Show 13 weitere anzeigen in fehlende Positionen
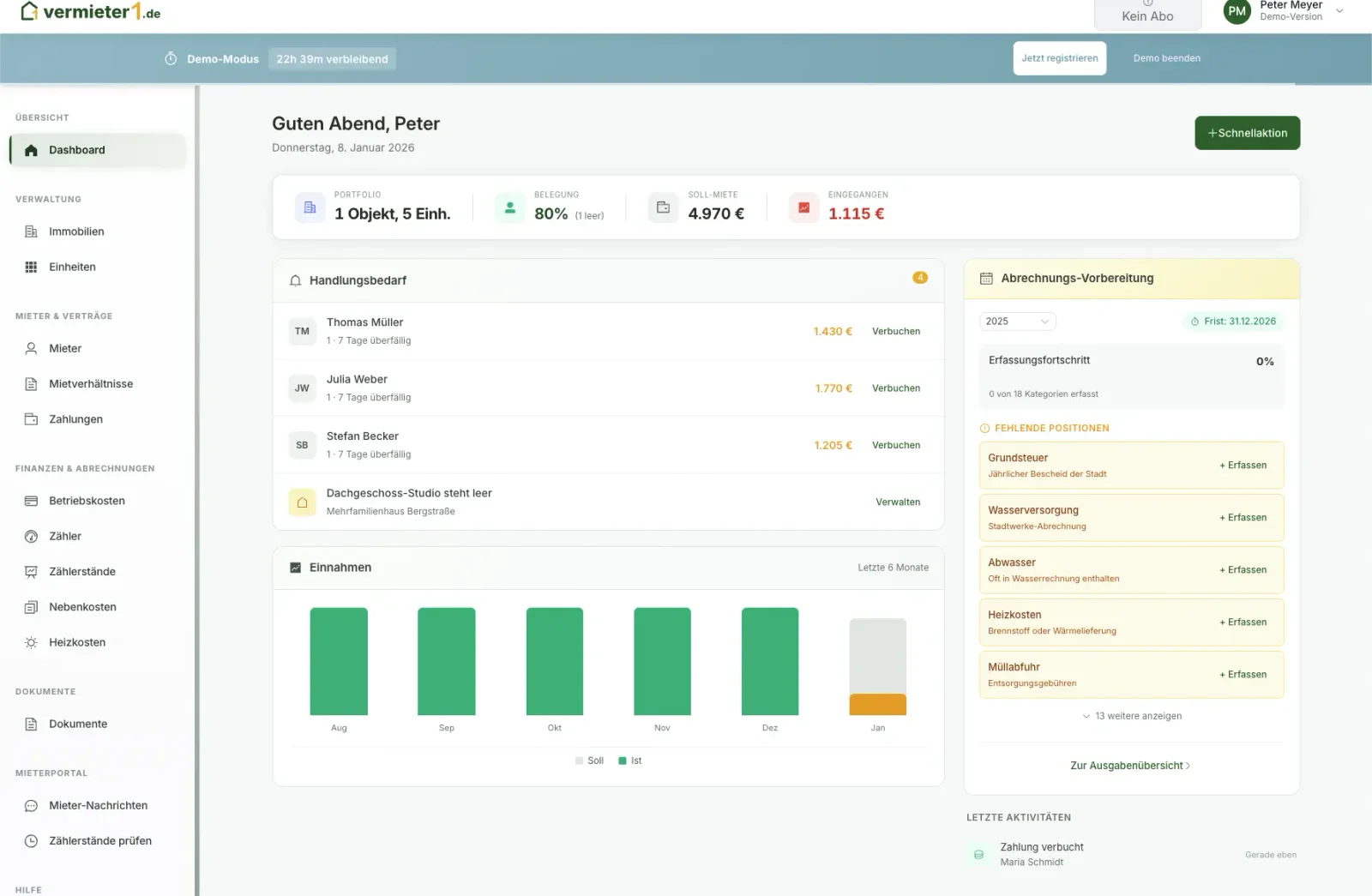The height and width of the screenshot is (896, 1372). tap(1131, 715)
